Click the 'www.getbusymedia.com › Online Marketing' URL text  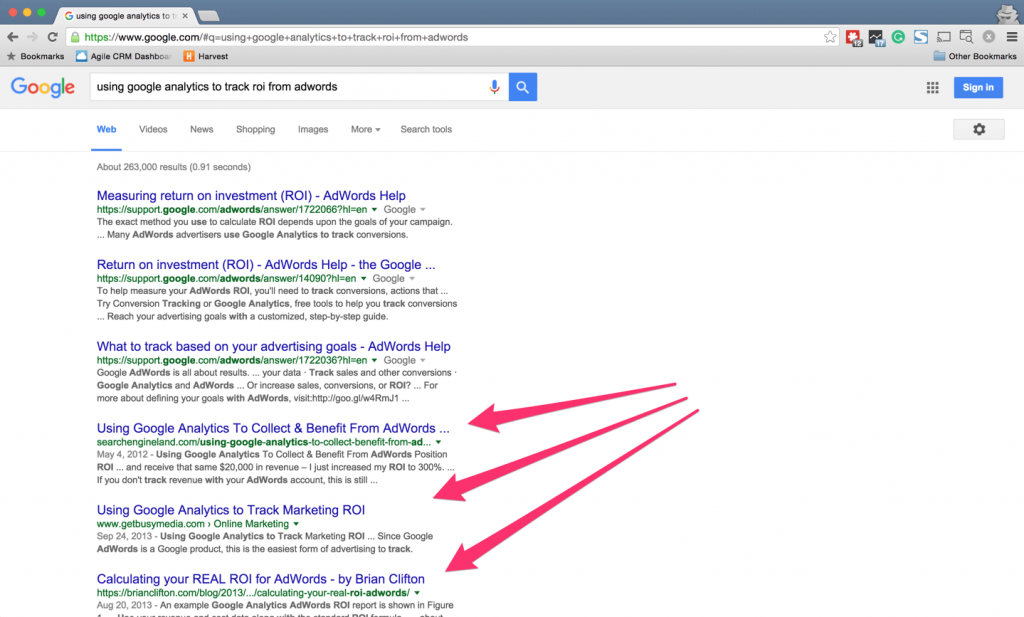coord(193,524)
